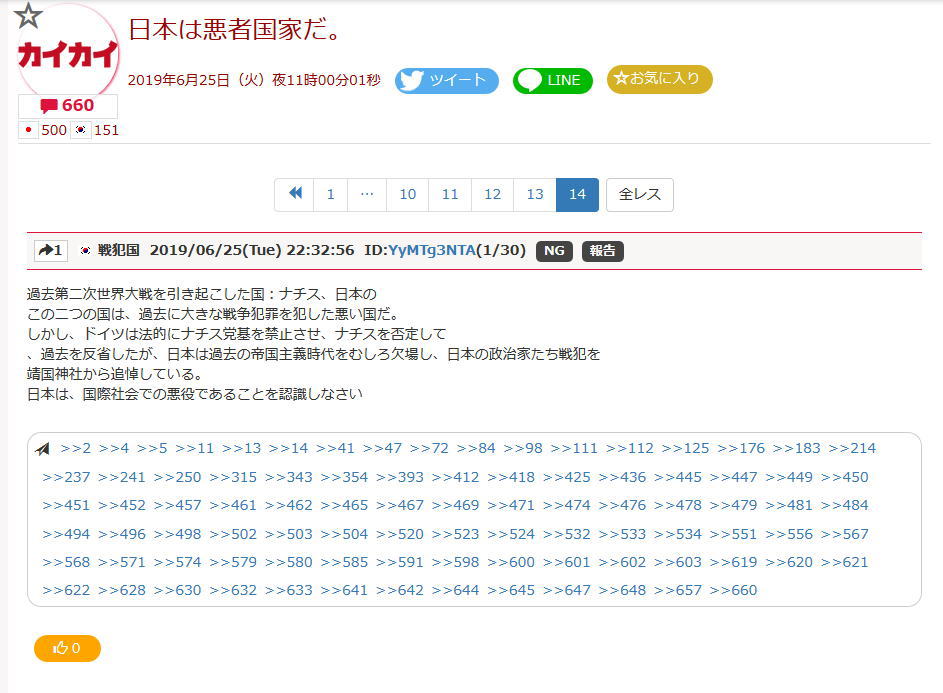Report post using 報告 button
This screenshot has height=693, width=943.
(x=602, y=250)
